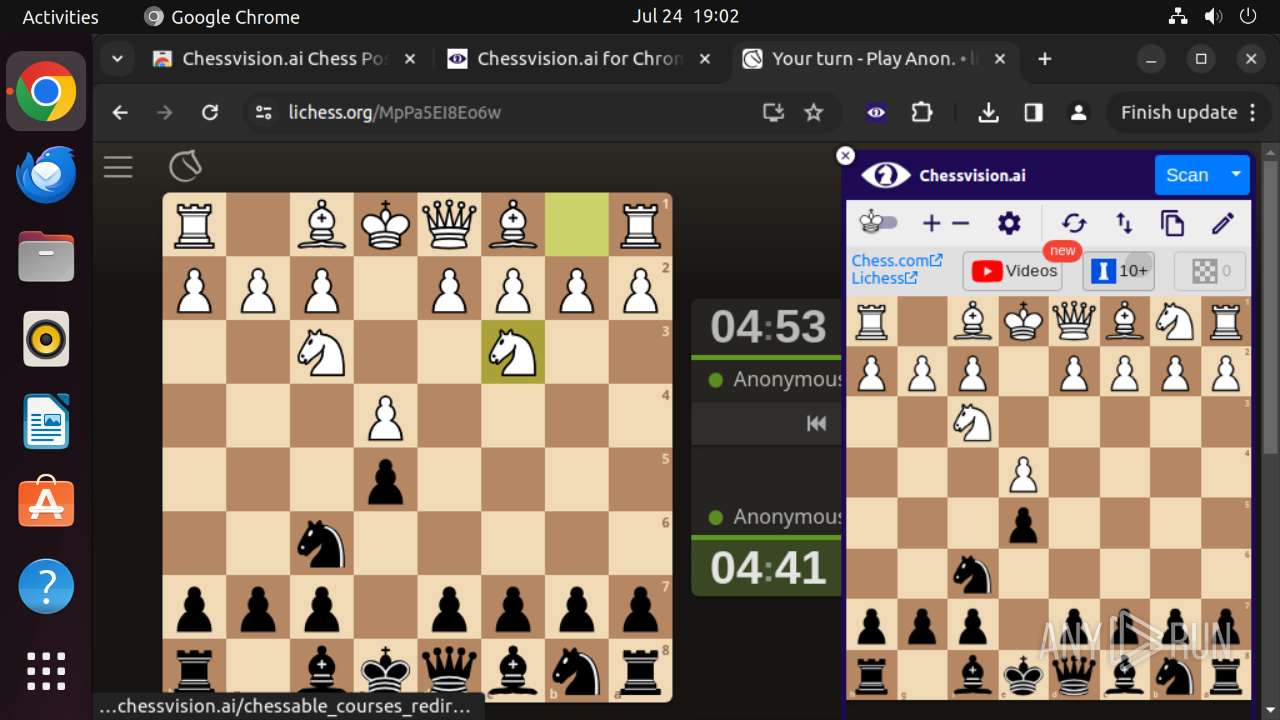Screen dimensions: 1280x720
Task: Open Rhythmbox from the dock
Action: click(x=46, y=339)
